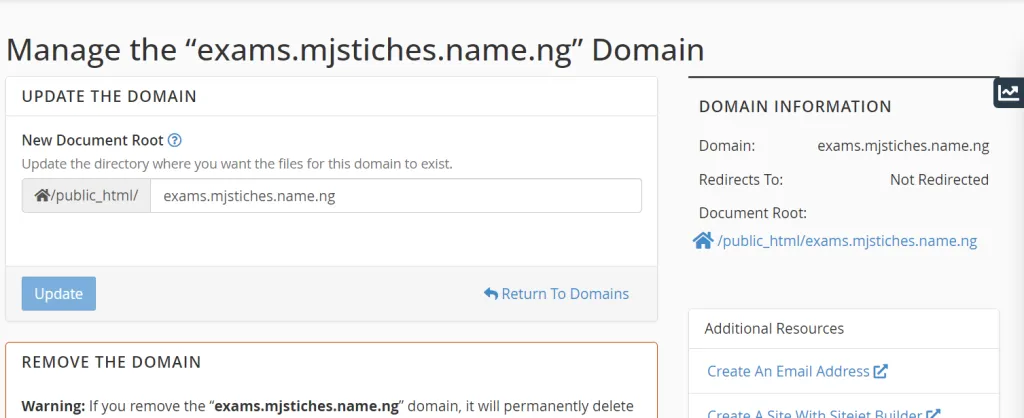Click the Additional Resources heading
The image size is (1024, 418).
pyautogui.click(x=774, y=329)
